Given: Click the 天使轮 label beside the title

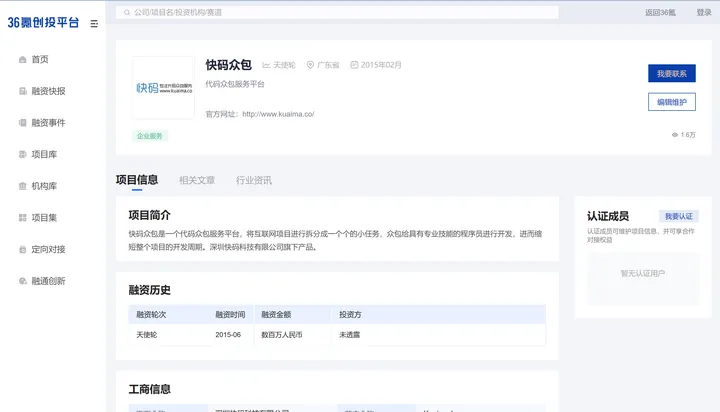Looking at the screenshot, I should (284, 65).
